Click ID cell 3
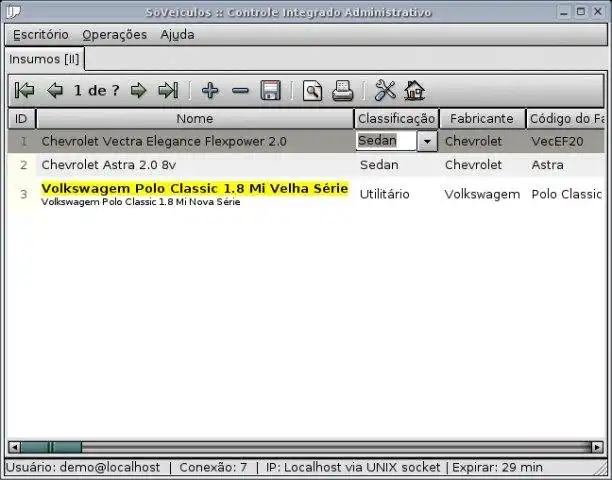The width and height of the screenshot is (612, 480). click(23, 194)
